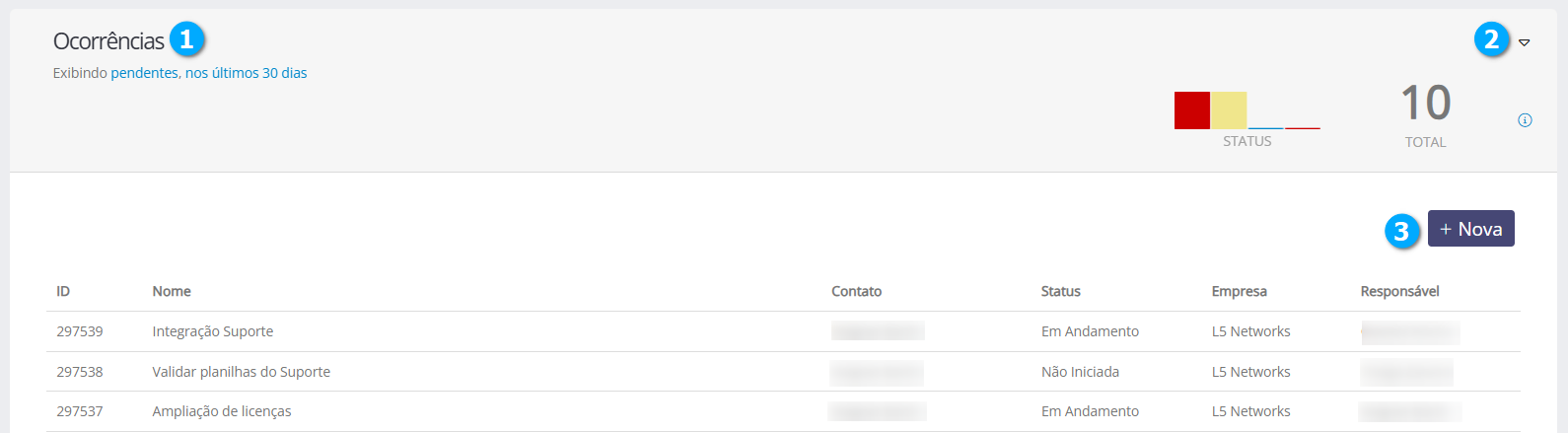Expand the dropdown arrow in the header corner
This screenshot has width=1568, height=433.
click(x=1524, y=42)
